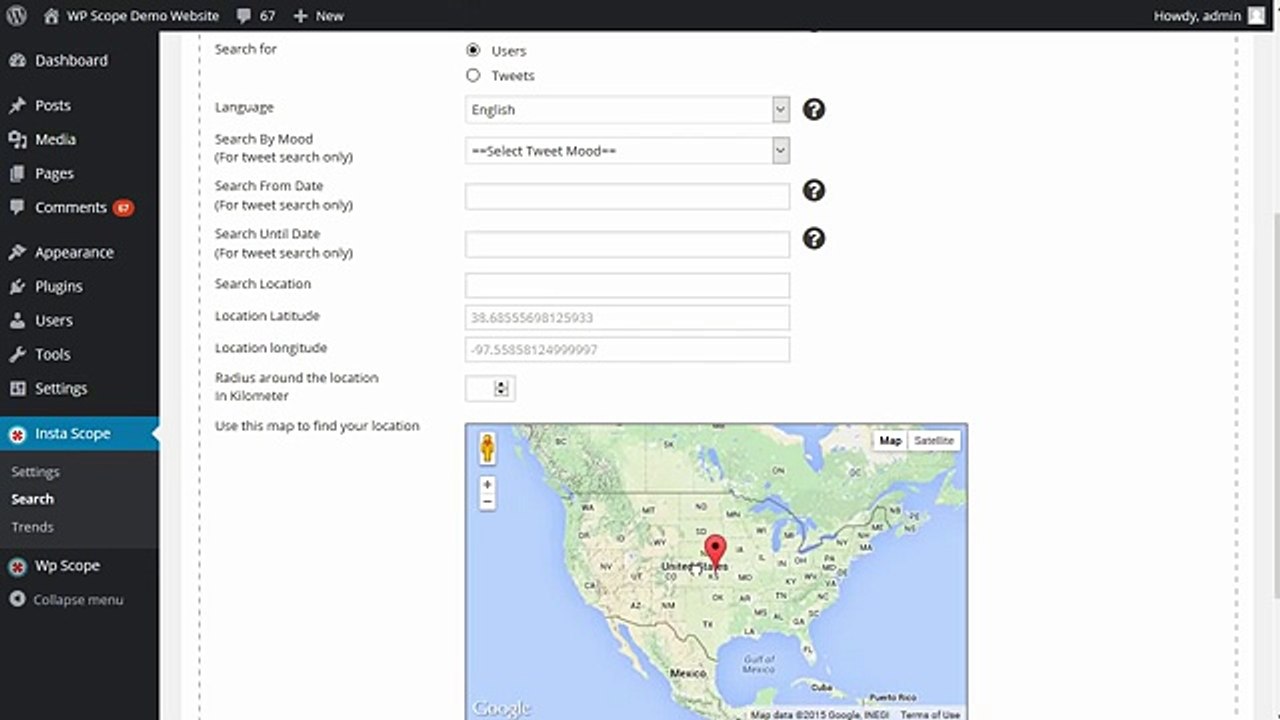Click the Dashboard gauge icon
Image resolution: width=1280 pixels, height=720 pixels.
pyautogui.click(x=17, y=60)
